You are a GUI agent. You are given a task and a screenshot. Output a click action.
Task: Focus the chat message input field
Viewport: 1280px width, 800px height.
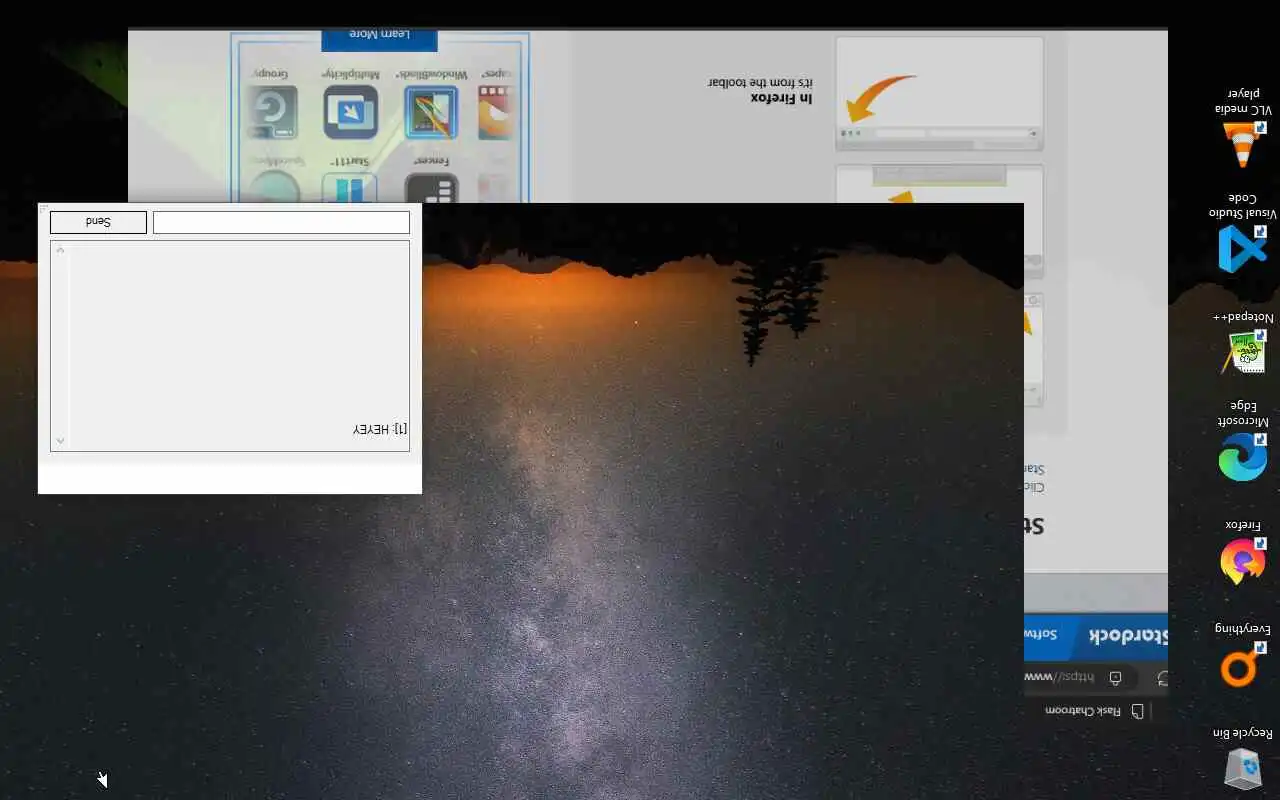tap(281, 222)
